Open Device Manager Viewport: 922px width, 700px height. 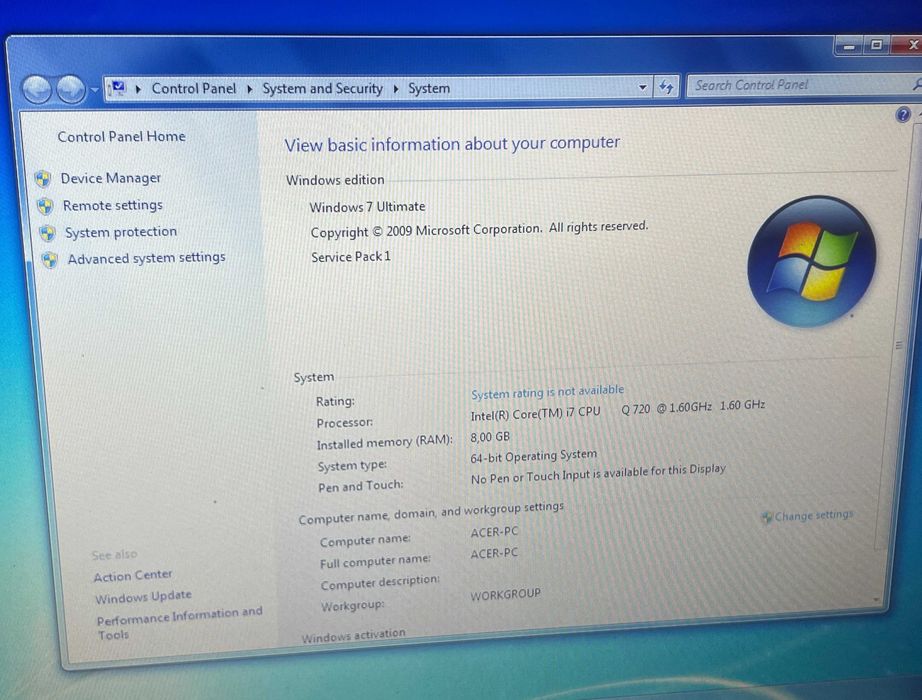coord(111,178)
